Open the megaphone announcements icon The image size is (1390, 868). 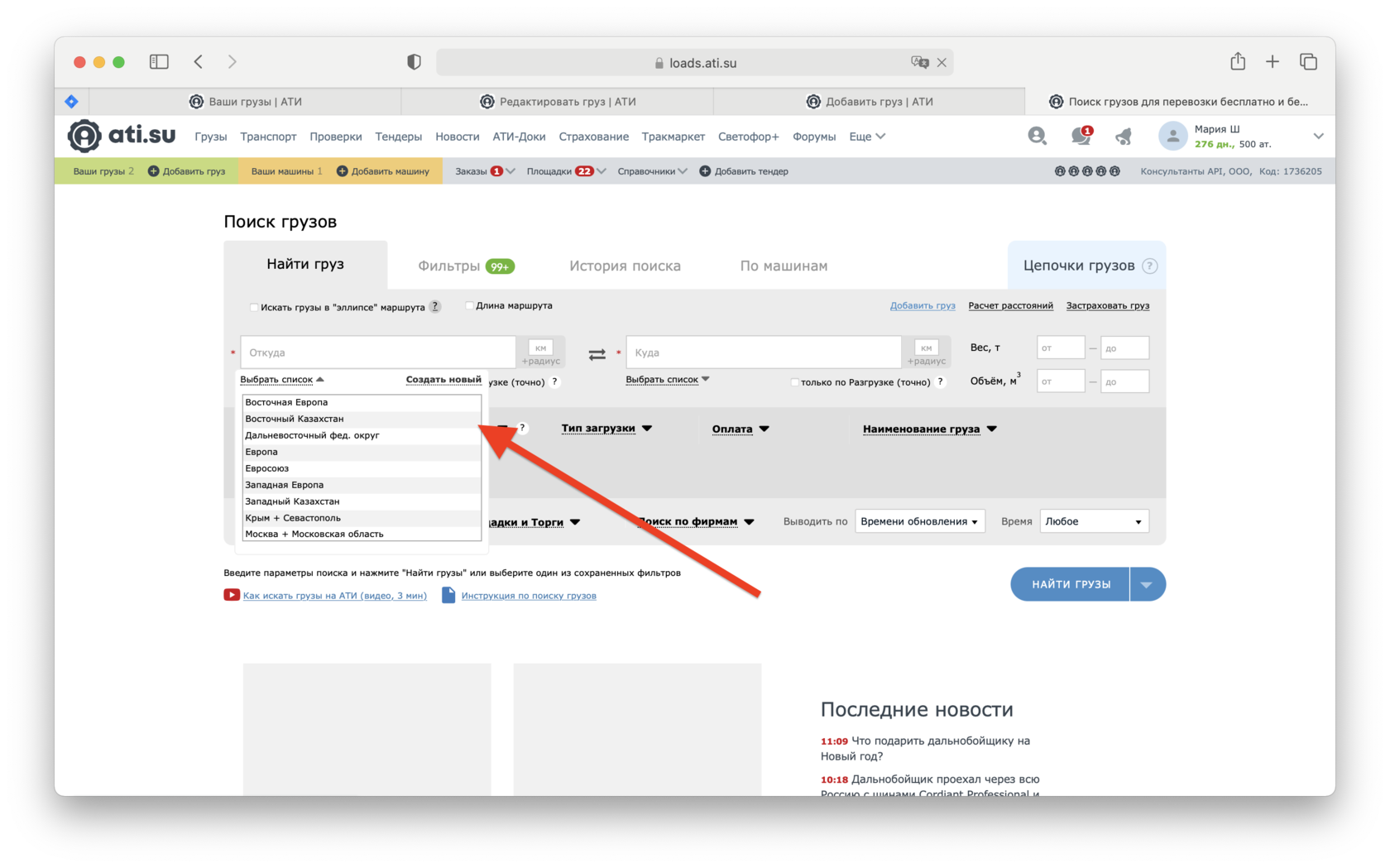pos(1124,137)
